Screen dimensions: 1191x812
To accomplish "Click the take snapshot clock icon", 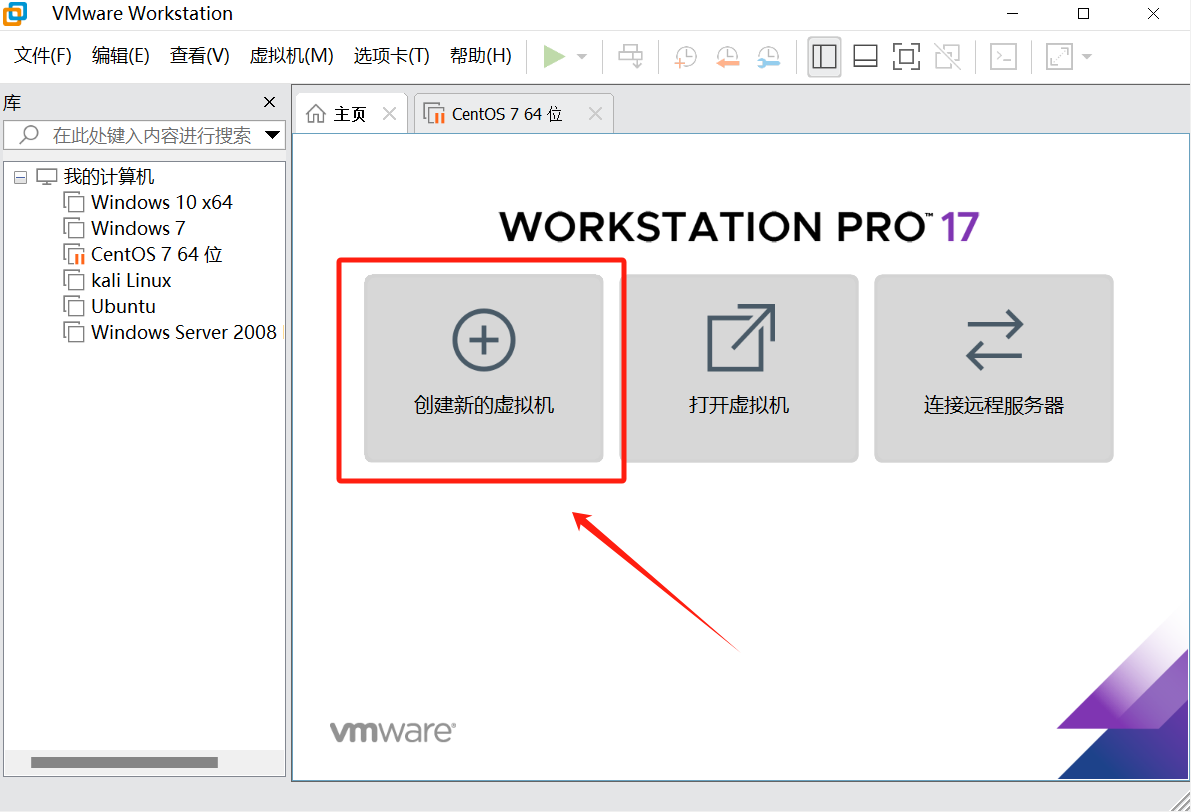I will pos(685,57).
